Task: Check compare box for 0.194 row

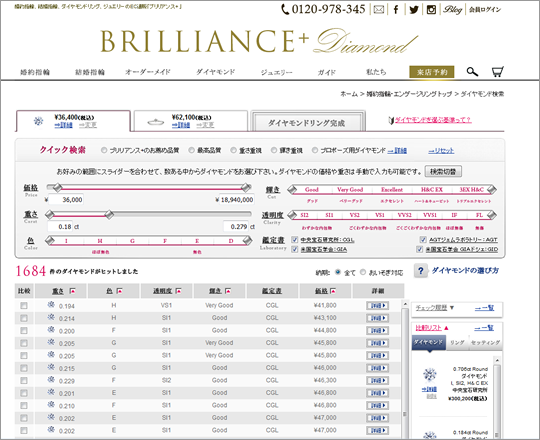Action: coord(24,305)
